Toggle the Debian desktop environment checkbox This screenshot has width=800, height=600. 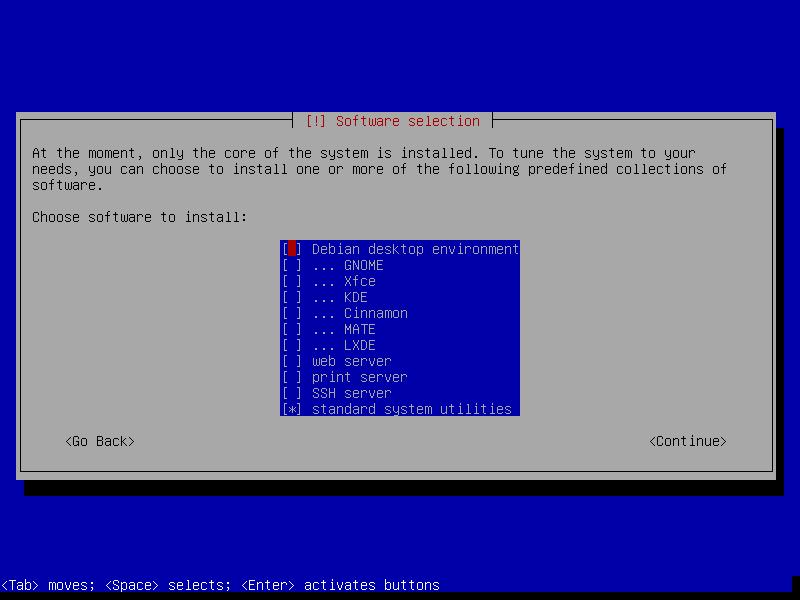click(x=292, y=249)
